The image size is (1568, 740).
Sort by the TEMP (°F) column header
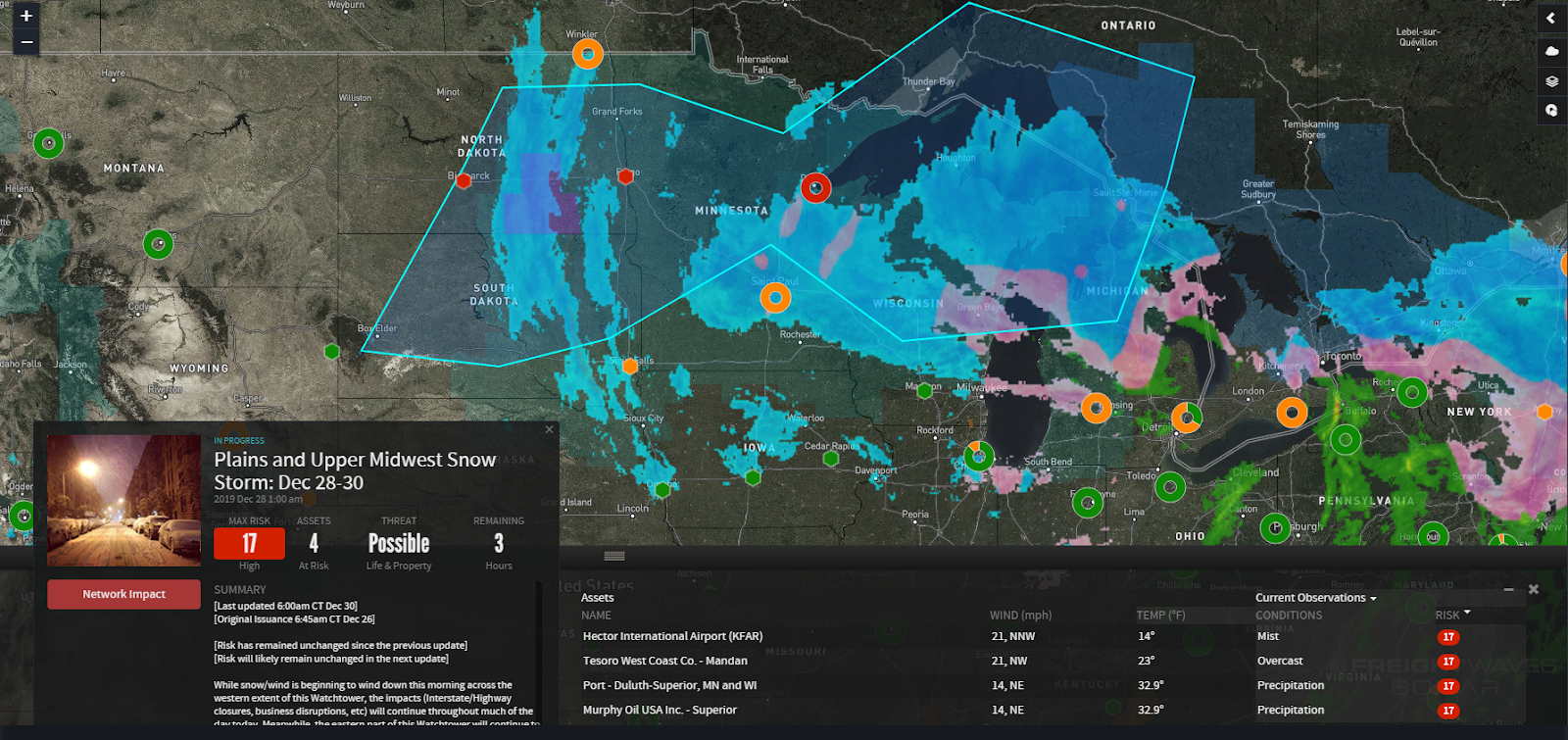[x=1160, y=616]
